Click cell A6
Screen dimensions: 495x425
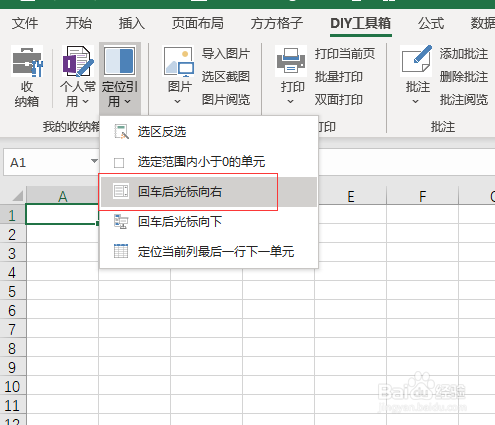(x=62, y=309)
